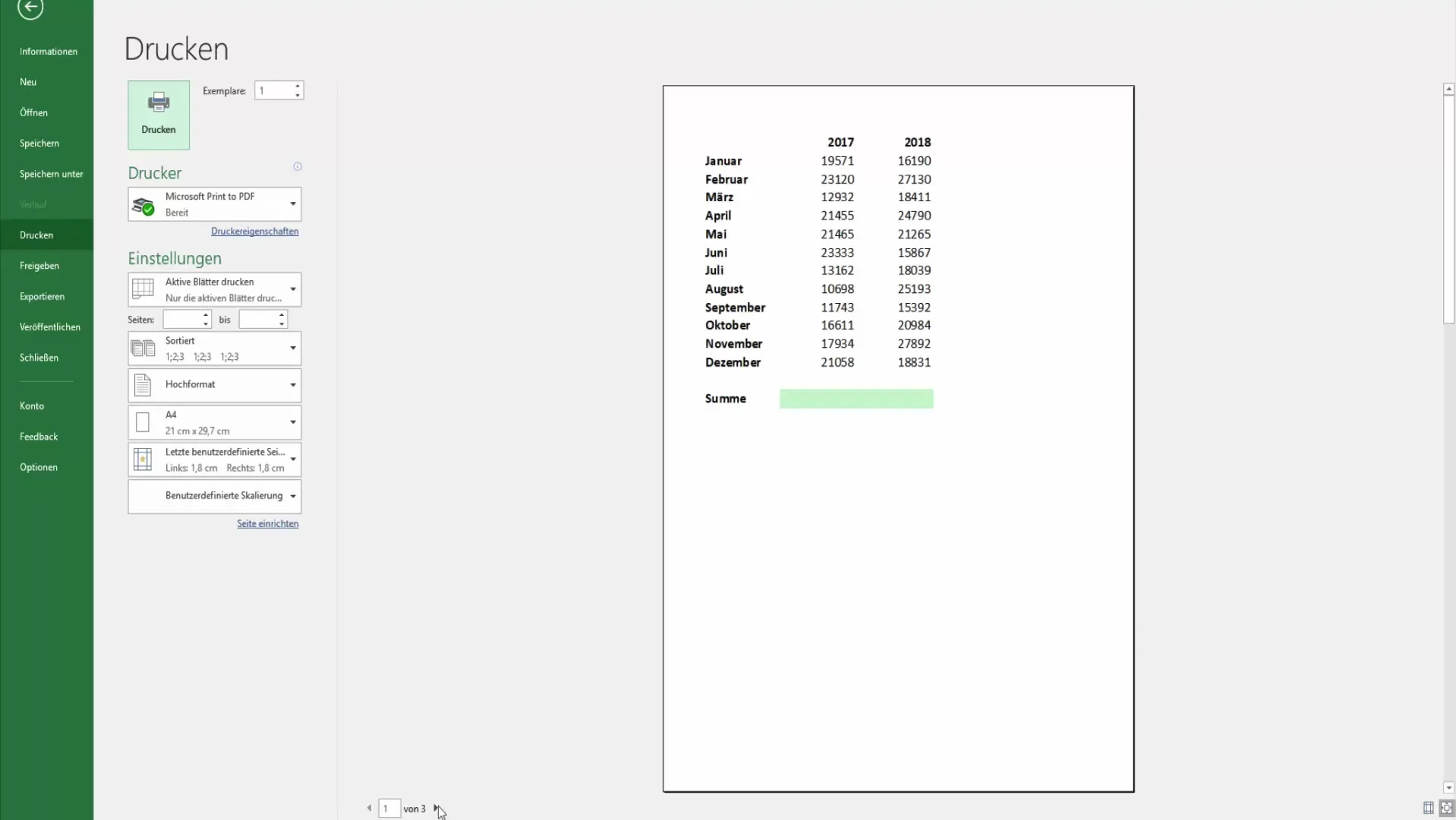Open the A4 paper size dropdown

pyautogui.click(x=215, y=422)
